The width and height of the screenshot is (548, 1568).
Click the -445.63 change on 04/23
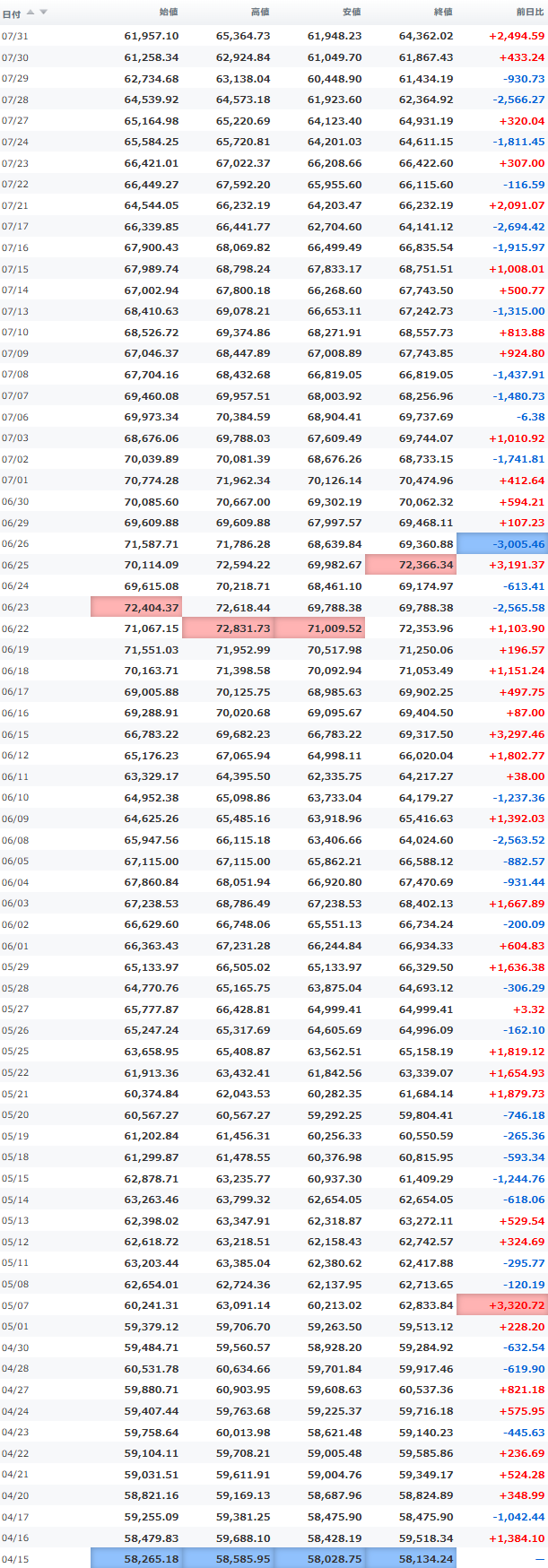click(x=525, y=1433)
